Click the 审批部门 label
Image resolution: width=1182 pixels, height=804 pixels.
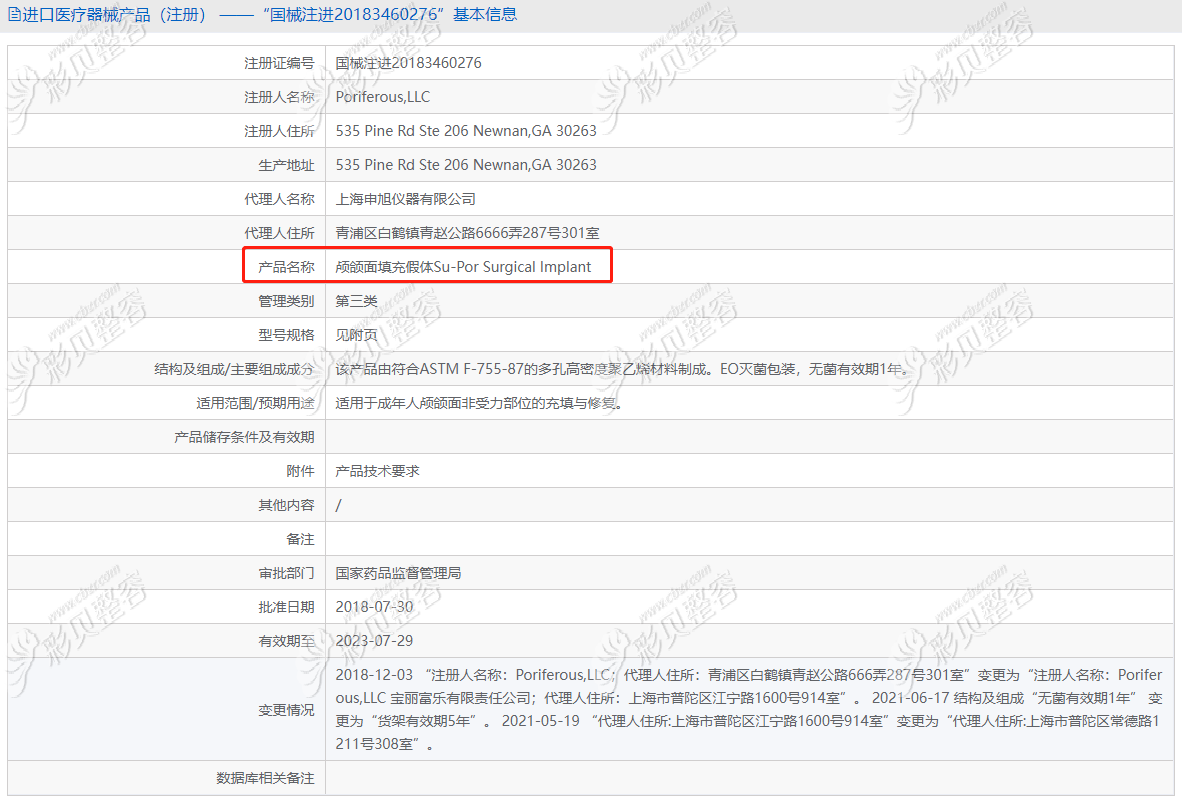[286, 573]
